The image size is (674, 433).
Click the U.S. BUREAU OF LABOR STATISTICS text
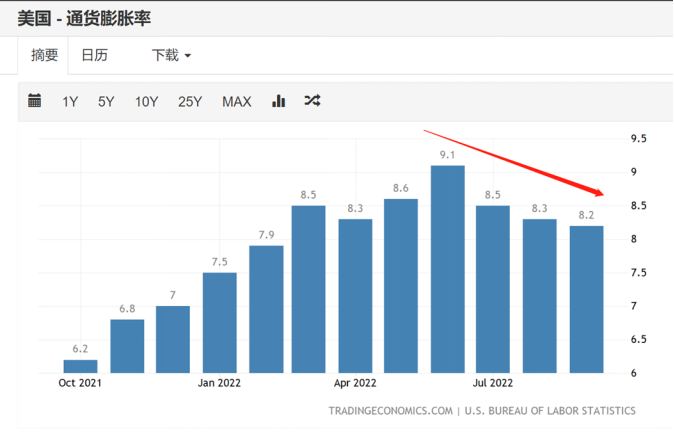pyautogui.click(x=550, y=411)
